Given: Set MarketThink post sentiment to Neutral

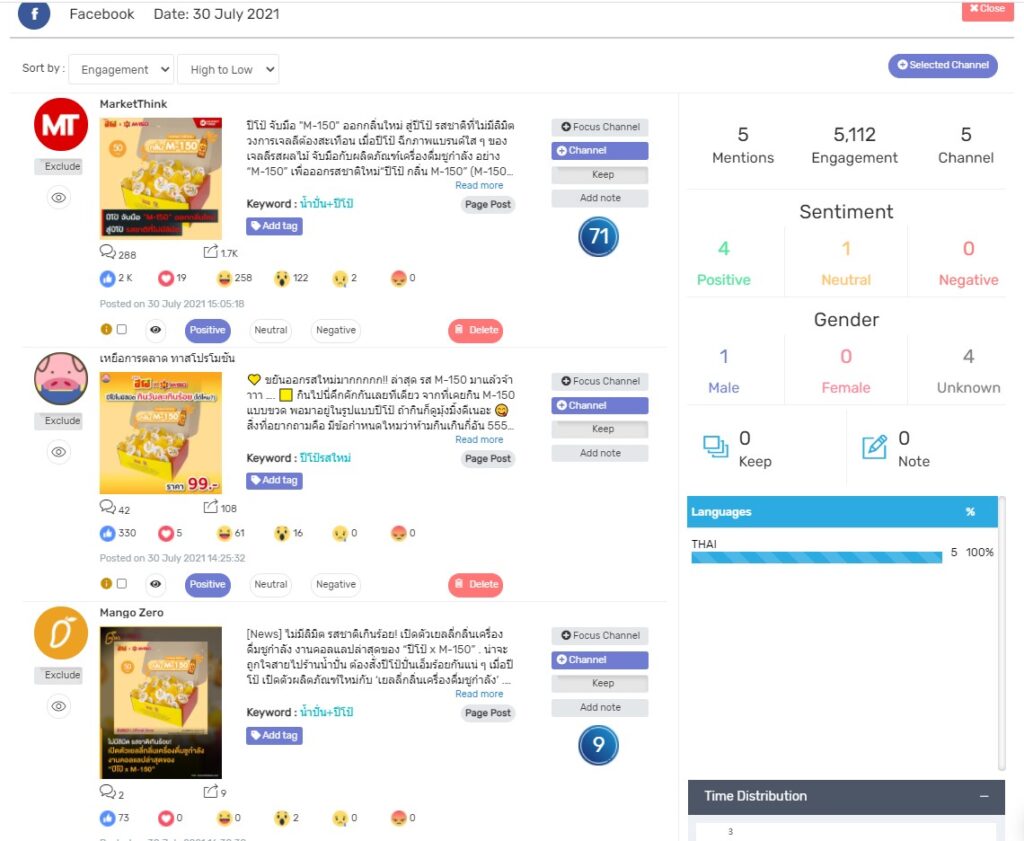Looking at the screenshot, I should pyautogui.click(x=270, y=330).
